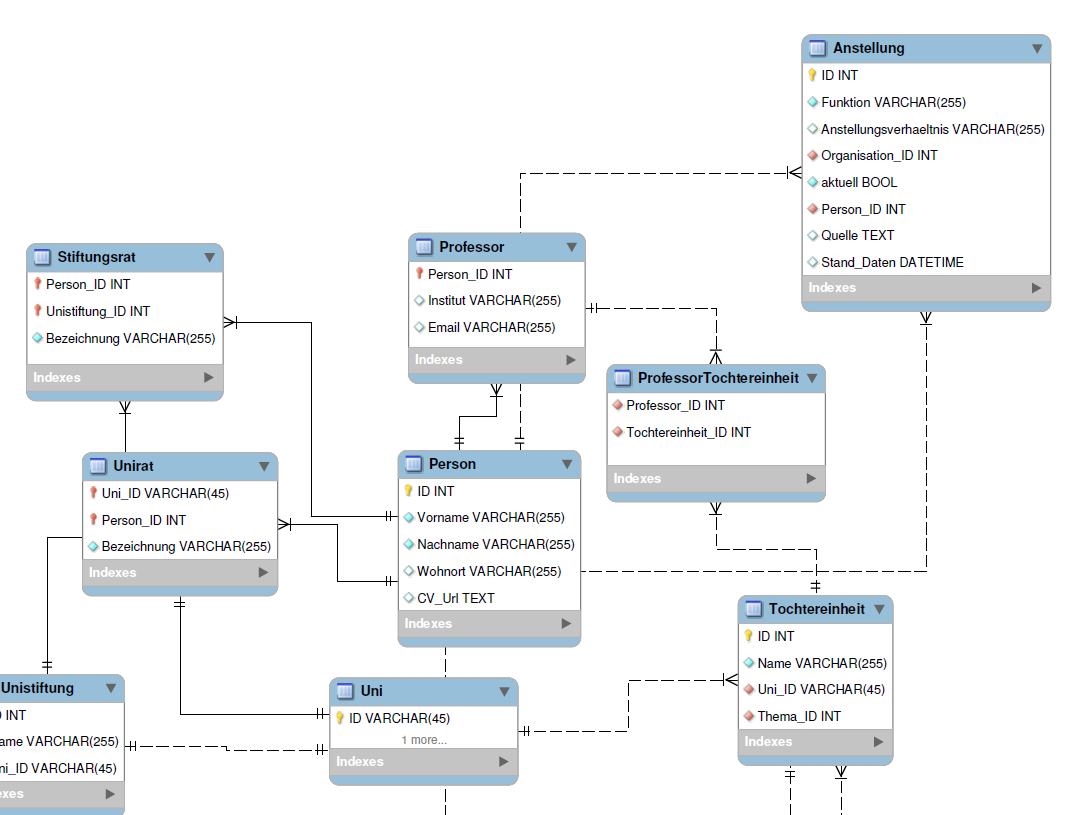This screenshot has height=815, width=1067.
Task: Expand Indexes section of Stiftungsrat table
Action: [x=209, y=378]
